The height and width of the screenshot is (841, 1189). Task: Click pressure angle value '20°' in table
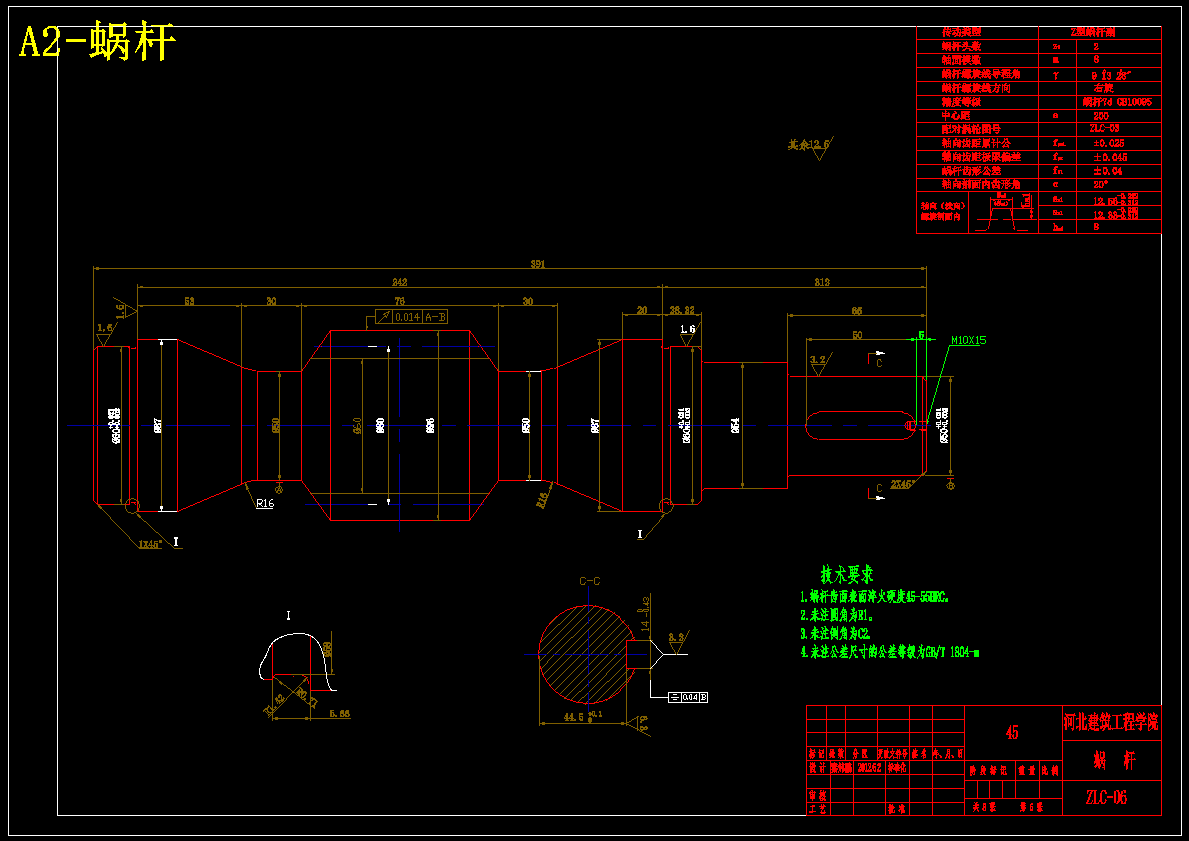1100,184
